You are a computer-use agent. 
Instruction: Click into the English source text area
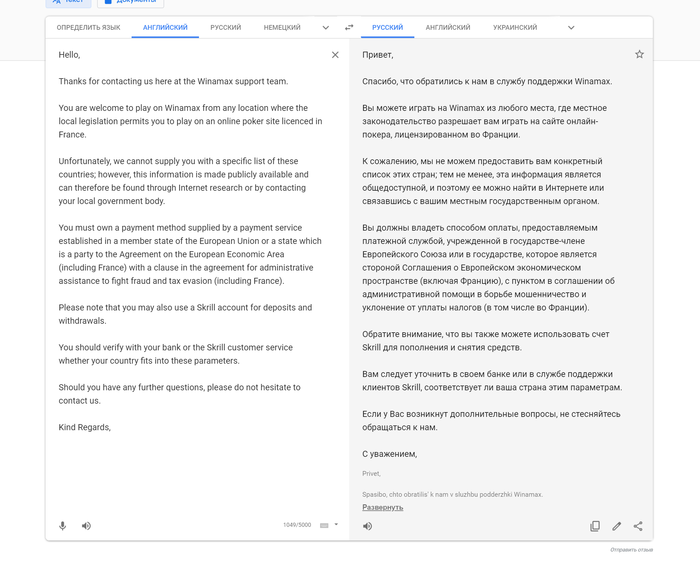[x=191, y=241]
